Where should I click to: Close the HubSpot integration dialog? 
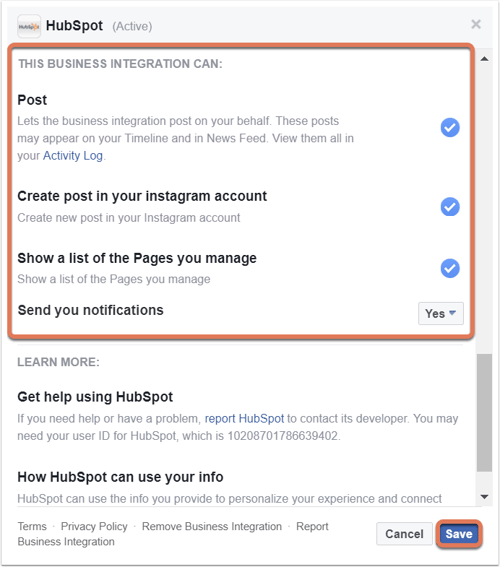[476, 24]
